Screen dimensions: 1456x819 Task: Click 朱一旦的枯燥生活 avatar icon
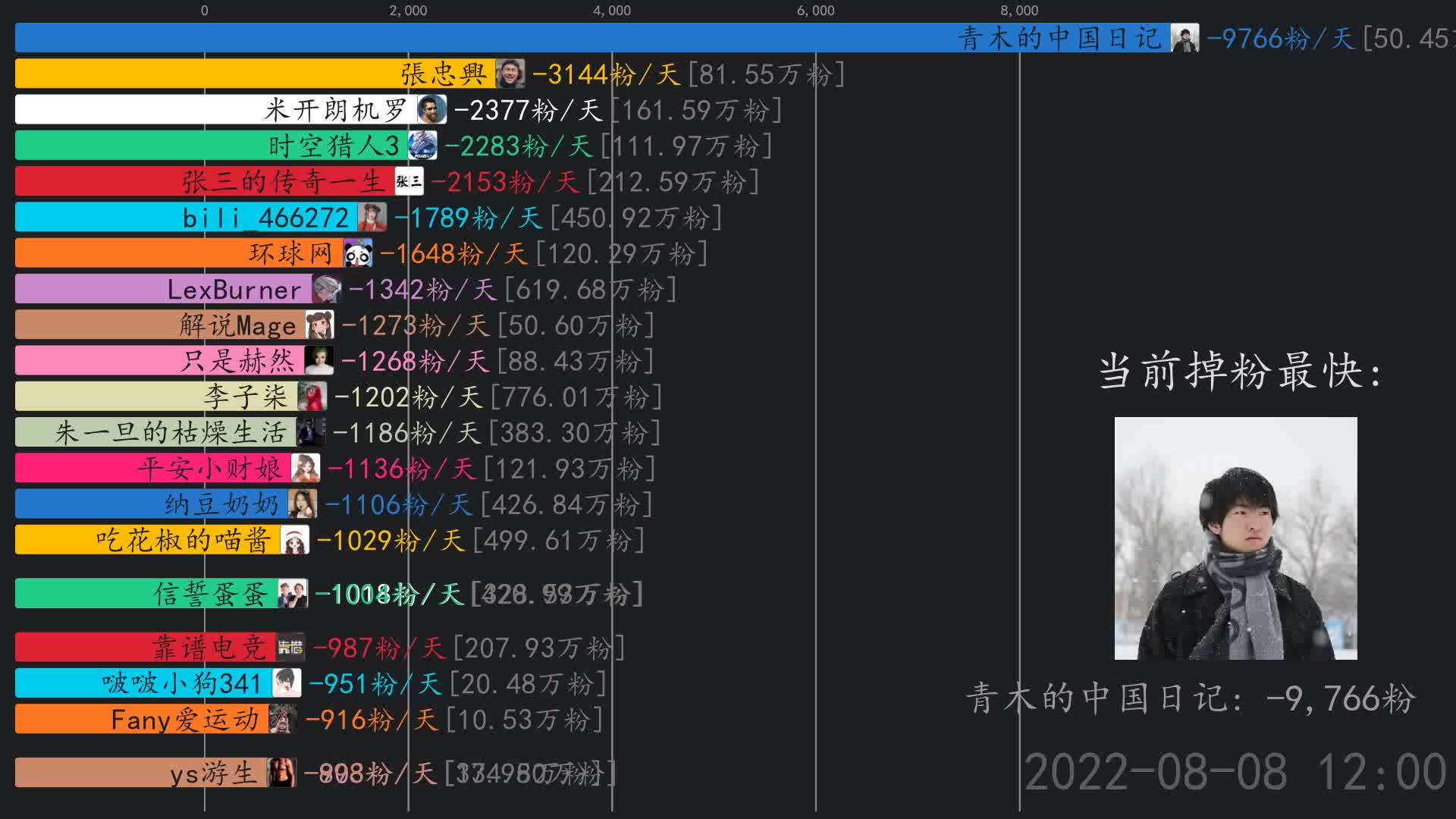311,432
